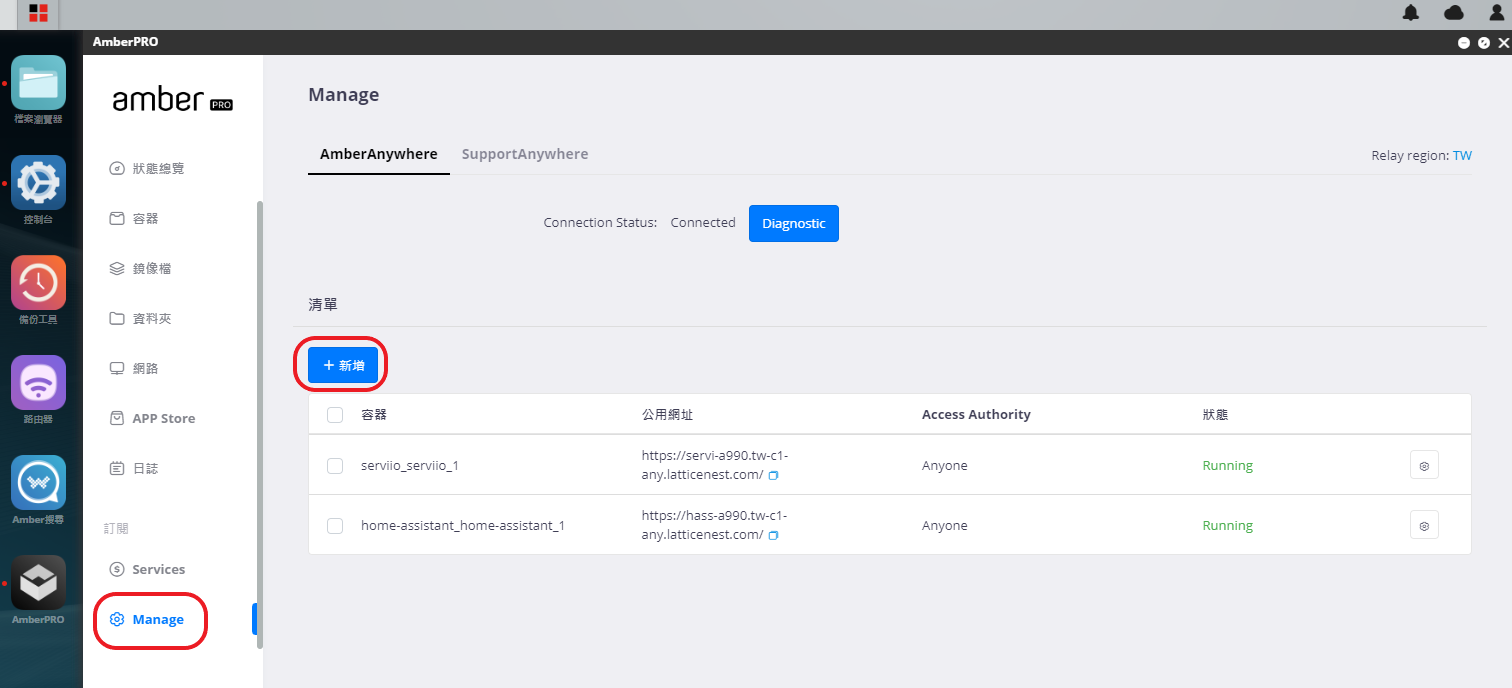Image resolution: width=1512 pixels, height=688 pixels.
Task: Click the Diagnostic button
Action: (794, 223)
